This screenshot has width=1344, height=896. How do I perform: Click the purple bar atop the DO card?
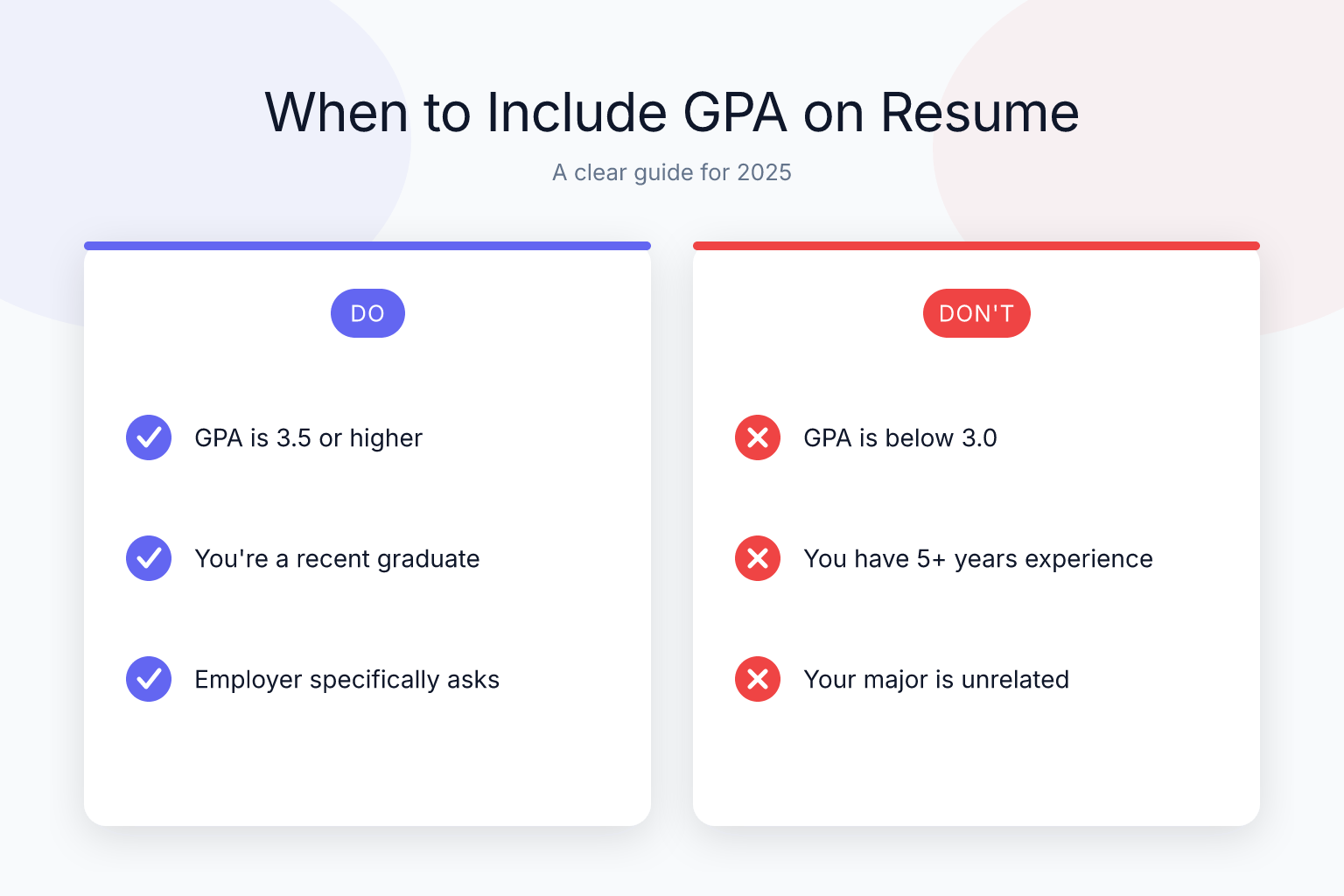point(367,246)
